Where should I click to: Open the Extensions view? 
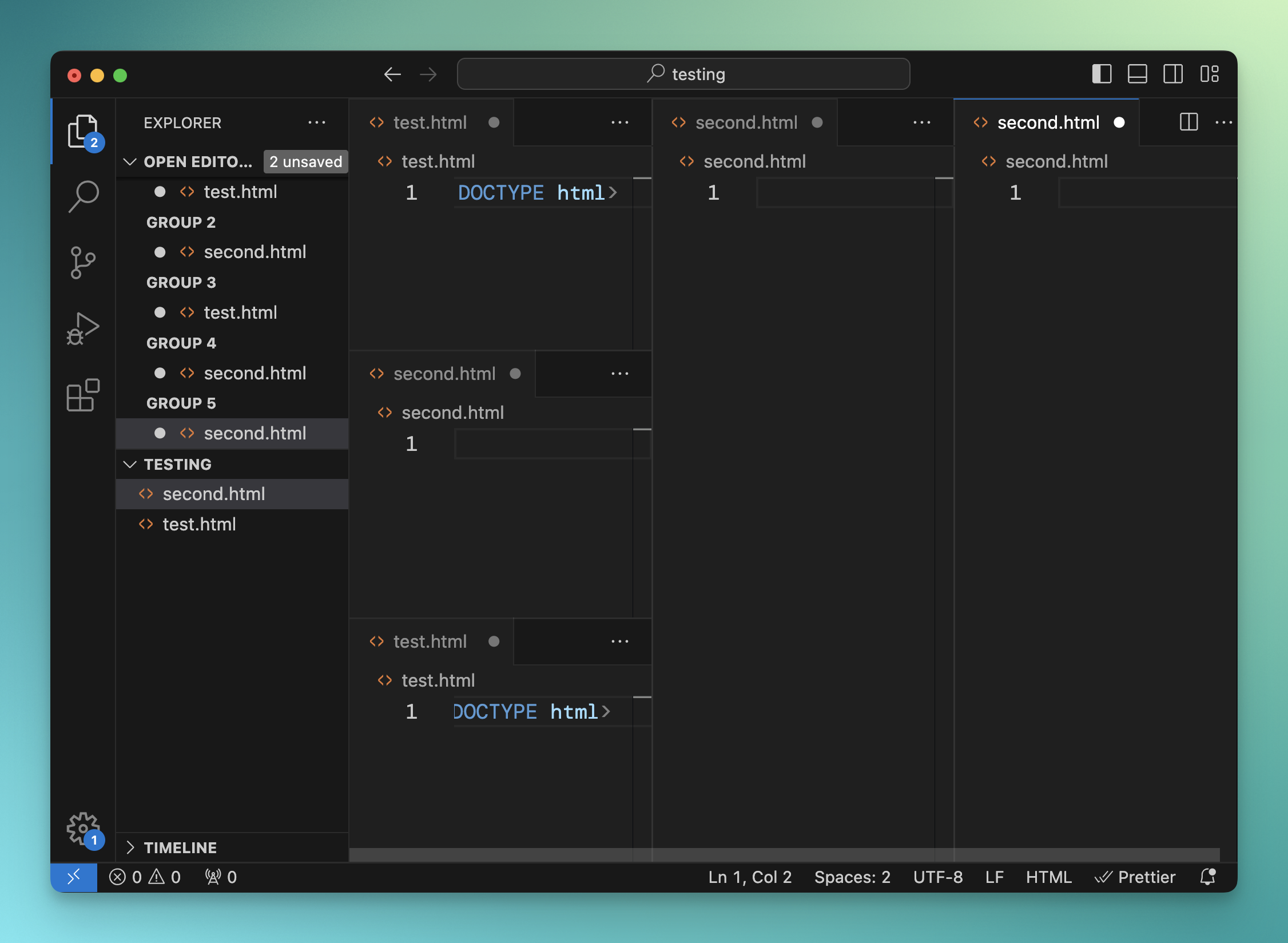[84, 395]
